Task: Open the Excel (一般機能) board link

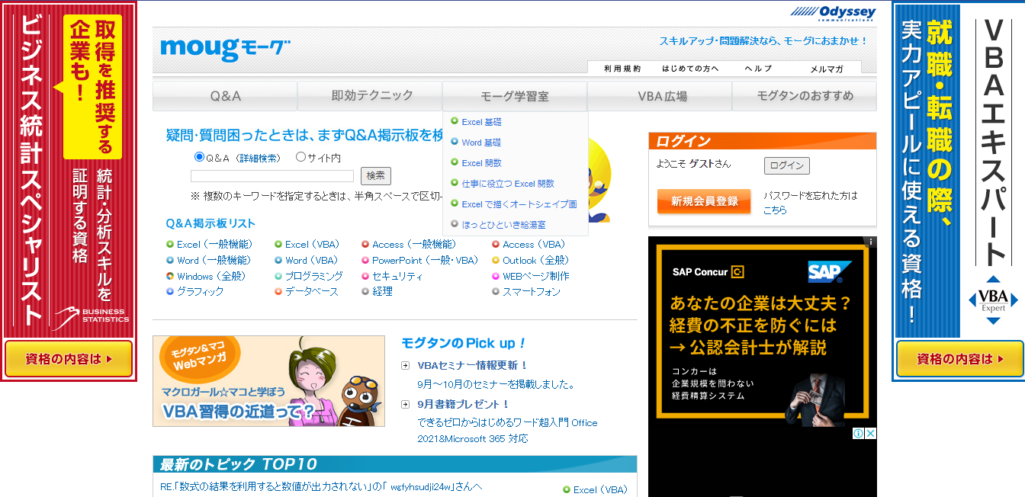Action: pyautogui.click(x=214, y=245)
